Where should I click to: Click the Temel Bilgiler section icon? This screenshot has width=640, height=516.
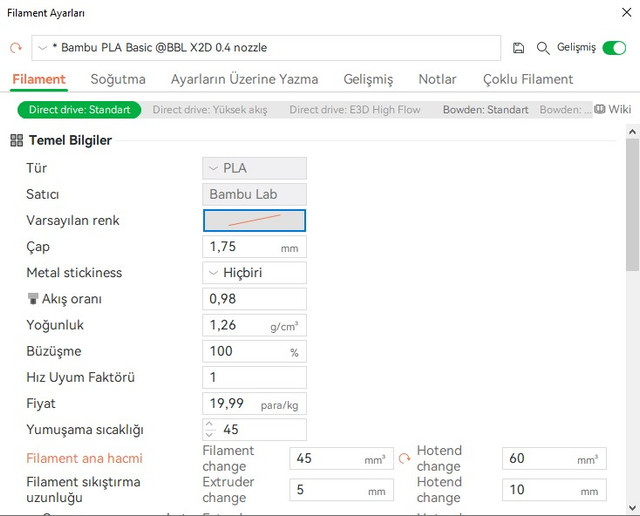coord(16,140)
